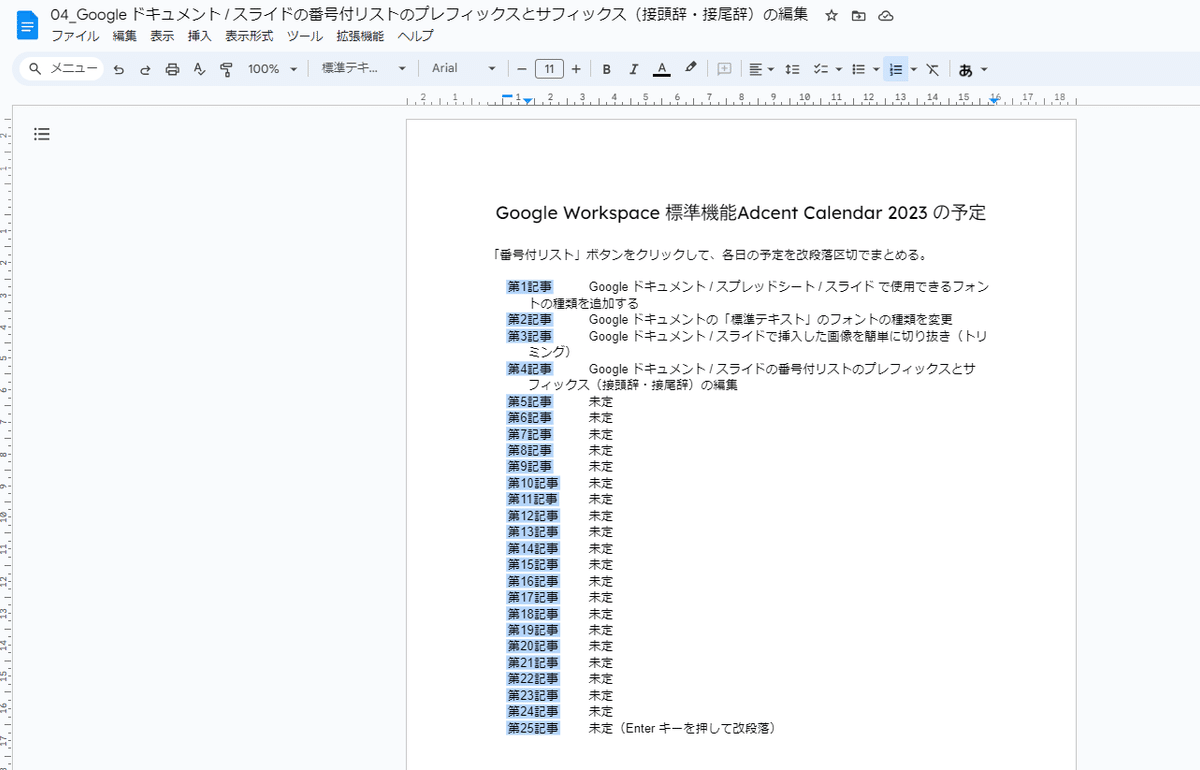This screenshot has width=1200, height=770.
Task: Open bulleted list options arrow
Action: pyautogui.click(x=876, y=69)
